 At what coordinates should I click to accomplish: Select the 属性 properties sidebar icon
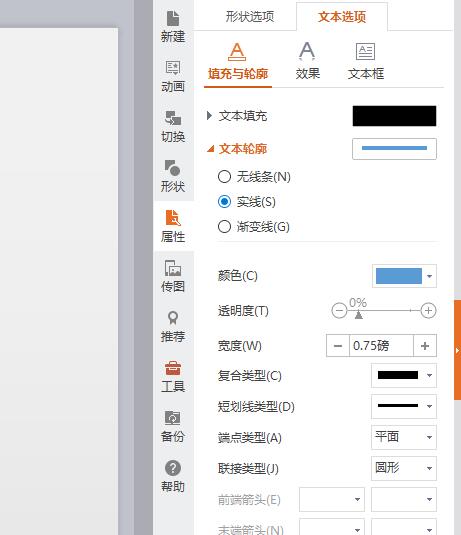coord(173,226)
